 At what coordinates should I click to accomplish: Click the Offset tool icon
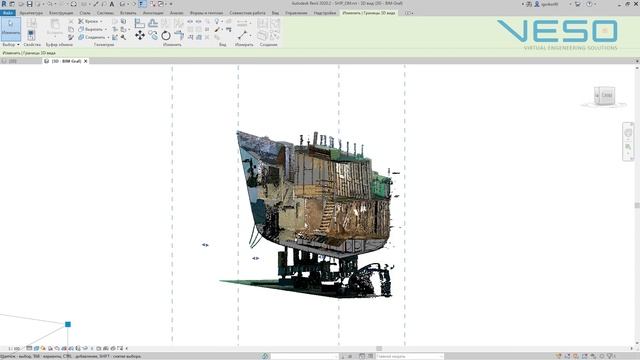pyautogui.click(x=153, y=23)
